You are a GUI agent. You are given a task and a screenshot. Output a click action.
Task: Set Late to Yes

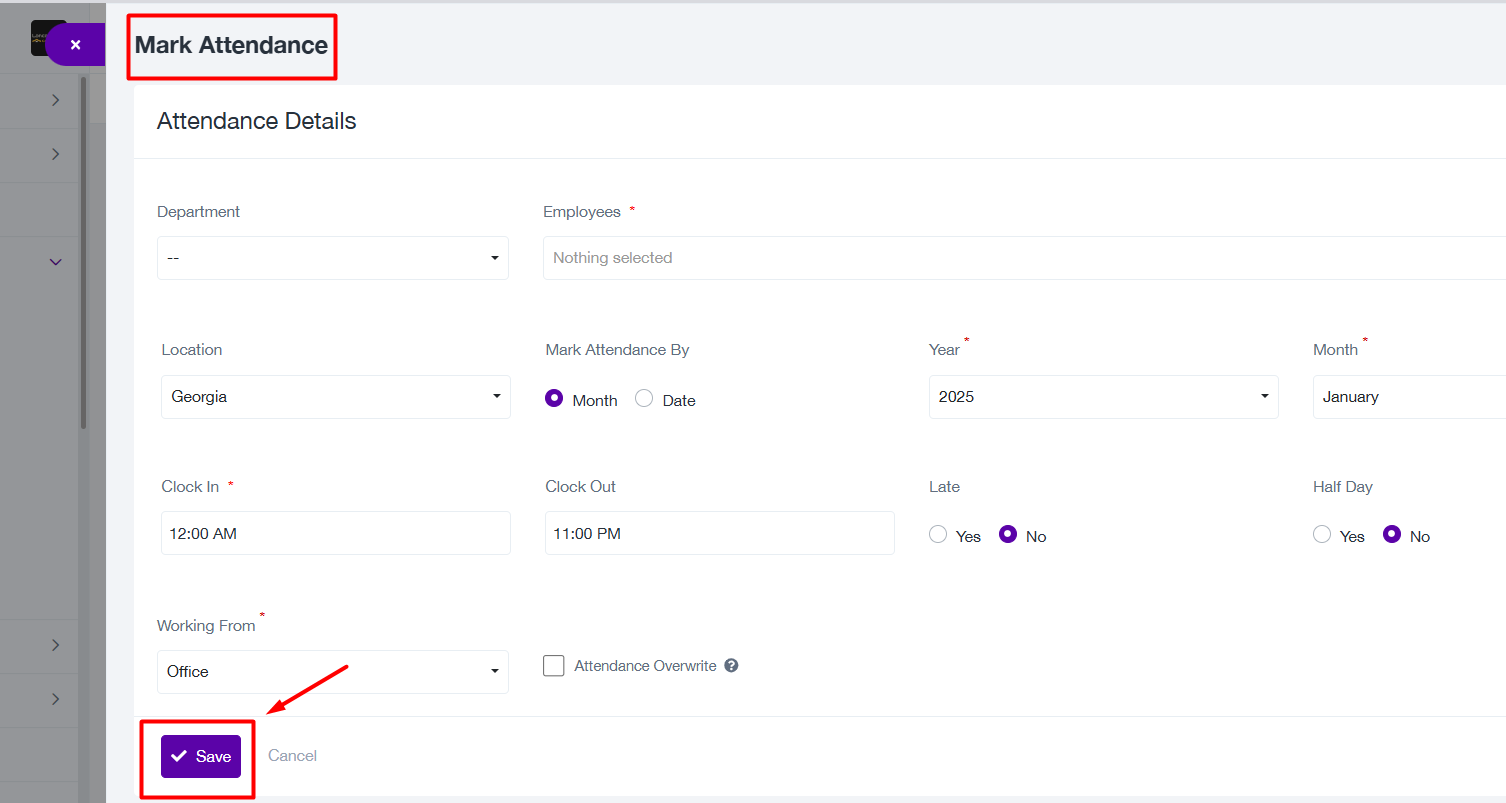point(938,534)
